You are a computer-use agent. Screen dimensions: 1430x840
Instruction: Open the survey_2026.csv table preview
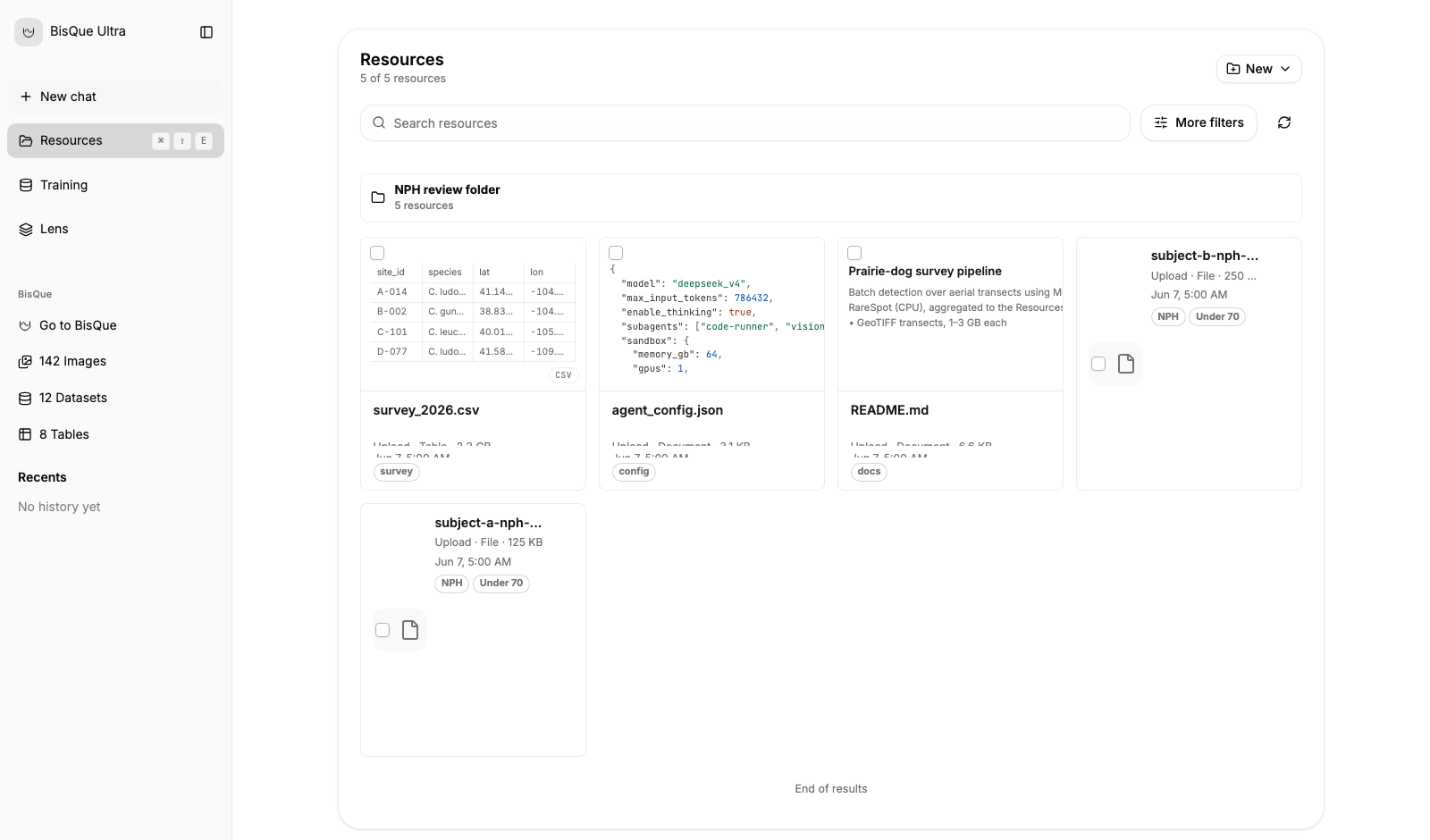[473, 315]
